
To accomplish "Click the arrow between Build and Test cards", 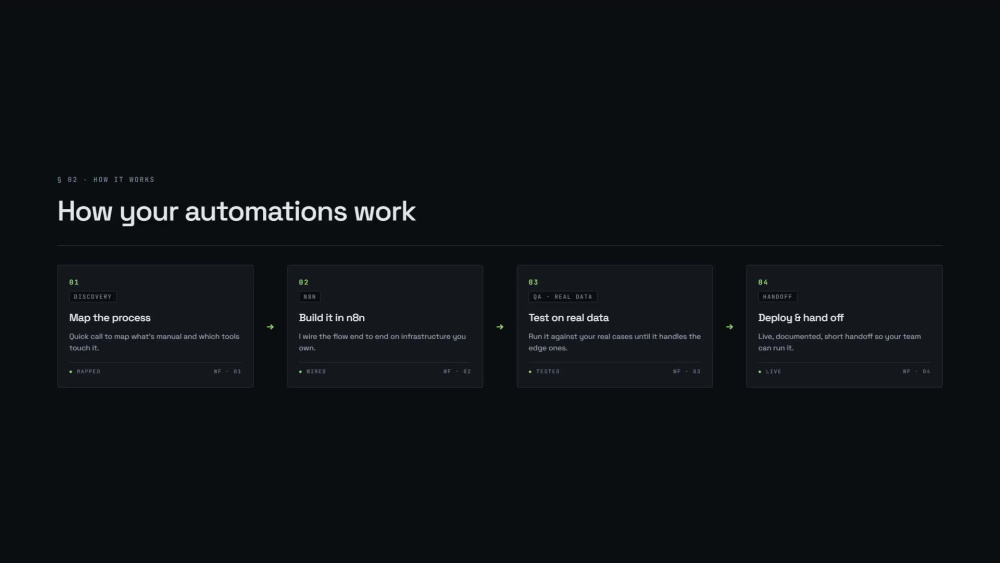I will (x=500, y=326).
